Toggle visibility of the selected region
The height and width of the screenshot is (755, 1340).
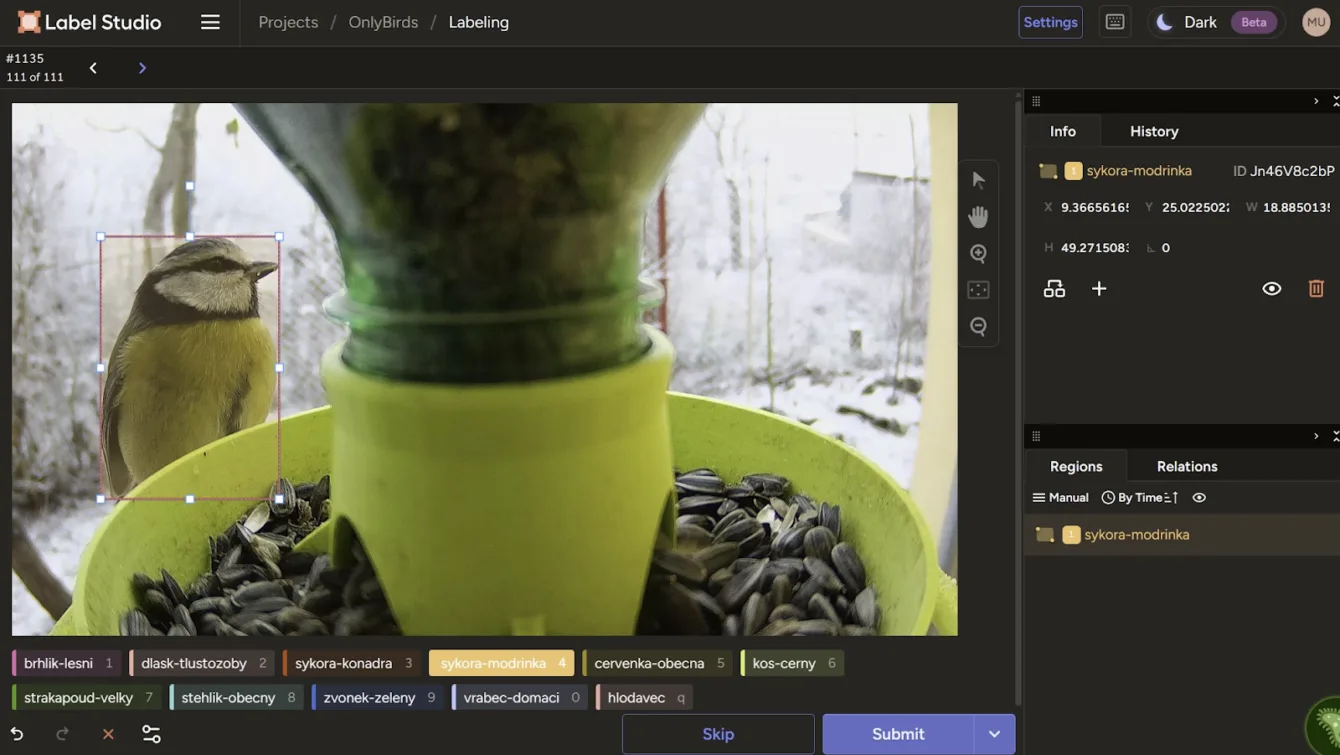[x=1271, y=289]
